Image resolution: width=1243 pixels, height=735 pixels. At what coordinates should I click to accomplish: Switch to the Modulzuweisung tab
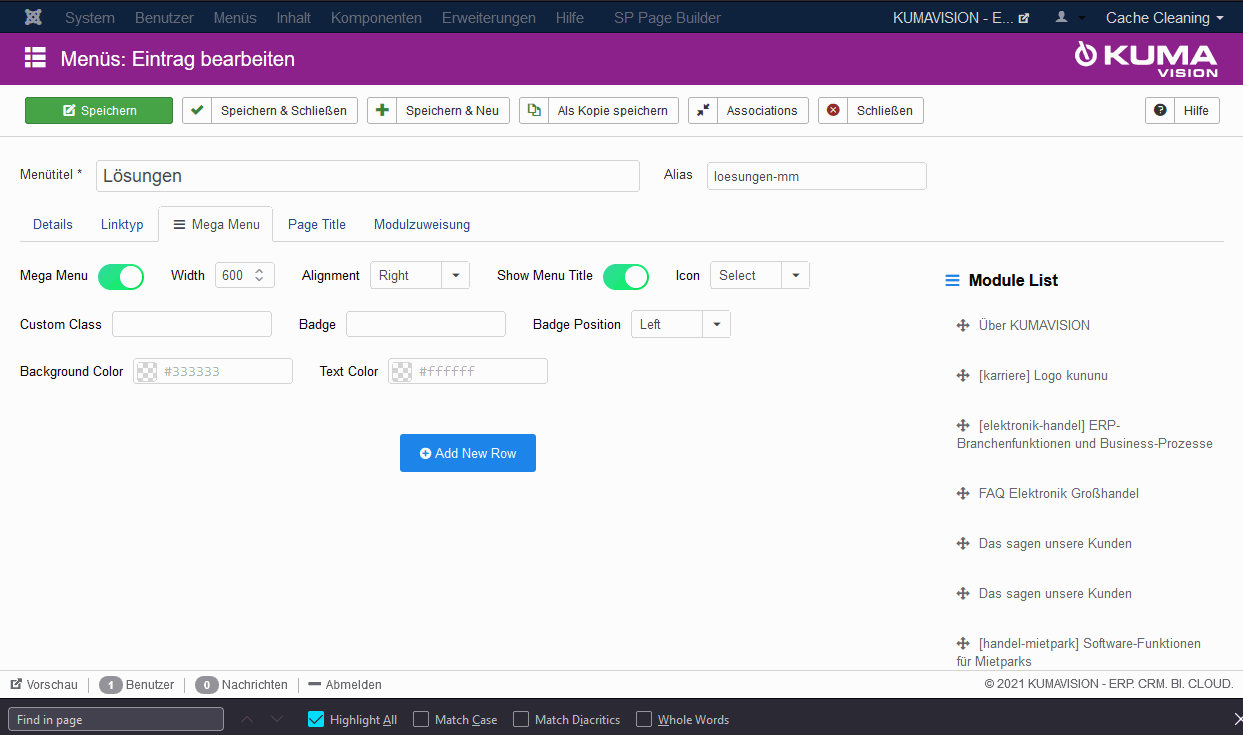[422, 224]
